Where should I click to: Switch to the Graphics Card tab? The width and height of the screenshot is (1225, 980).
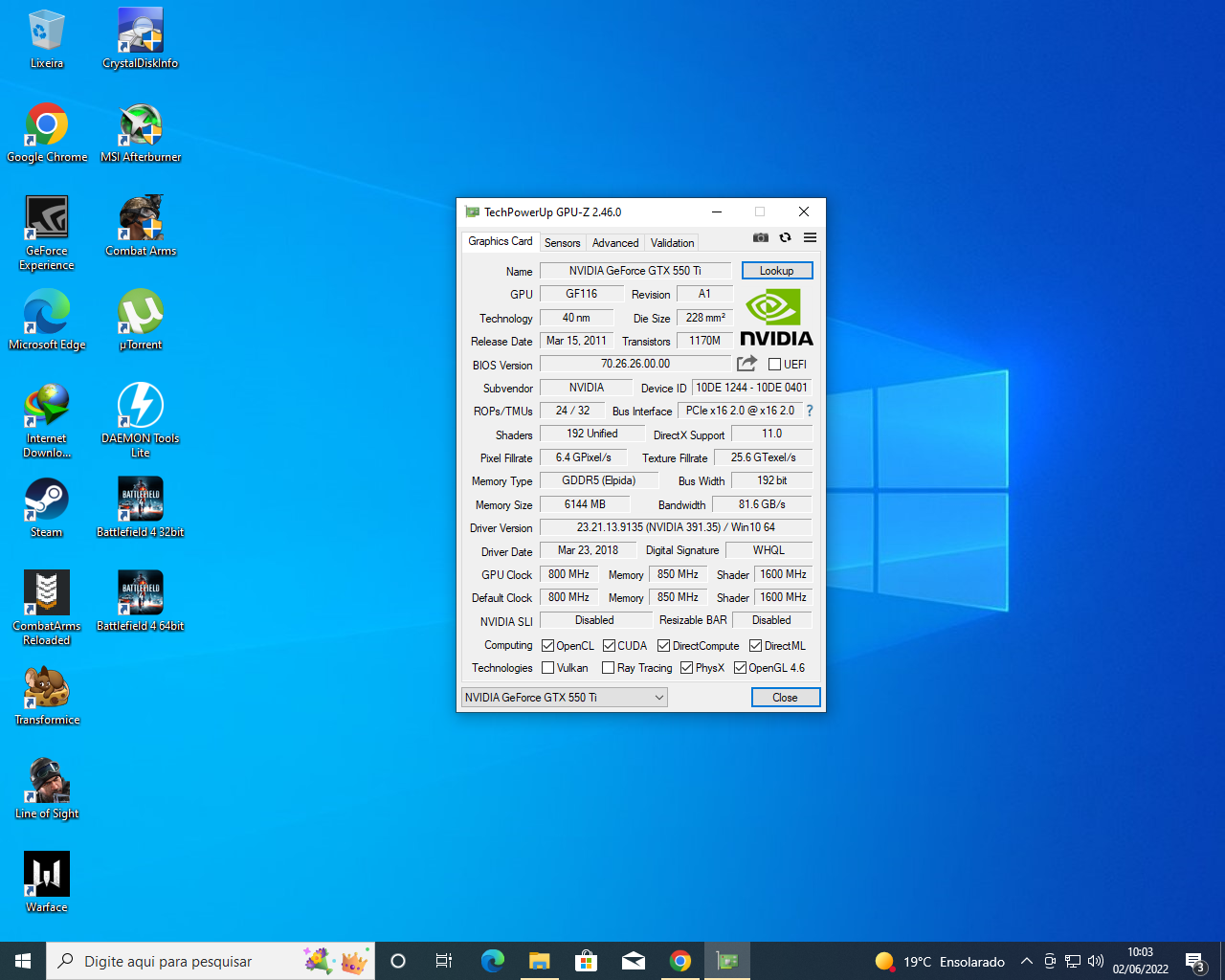click(500, 241)
